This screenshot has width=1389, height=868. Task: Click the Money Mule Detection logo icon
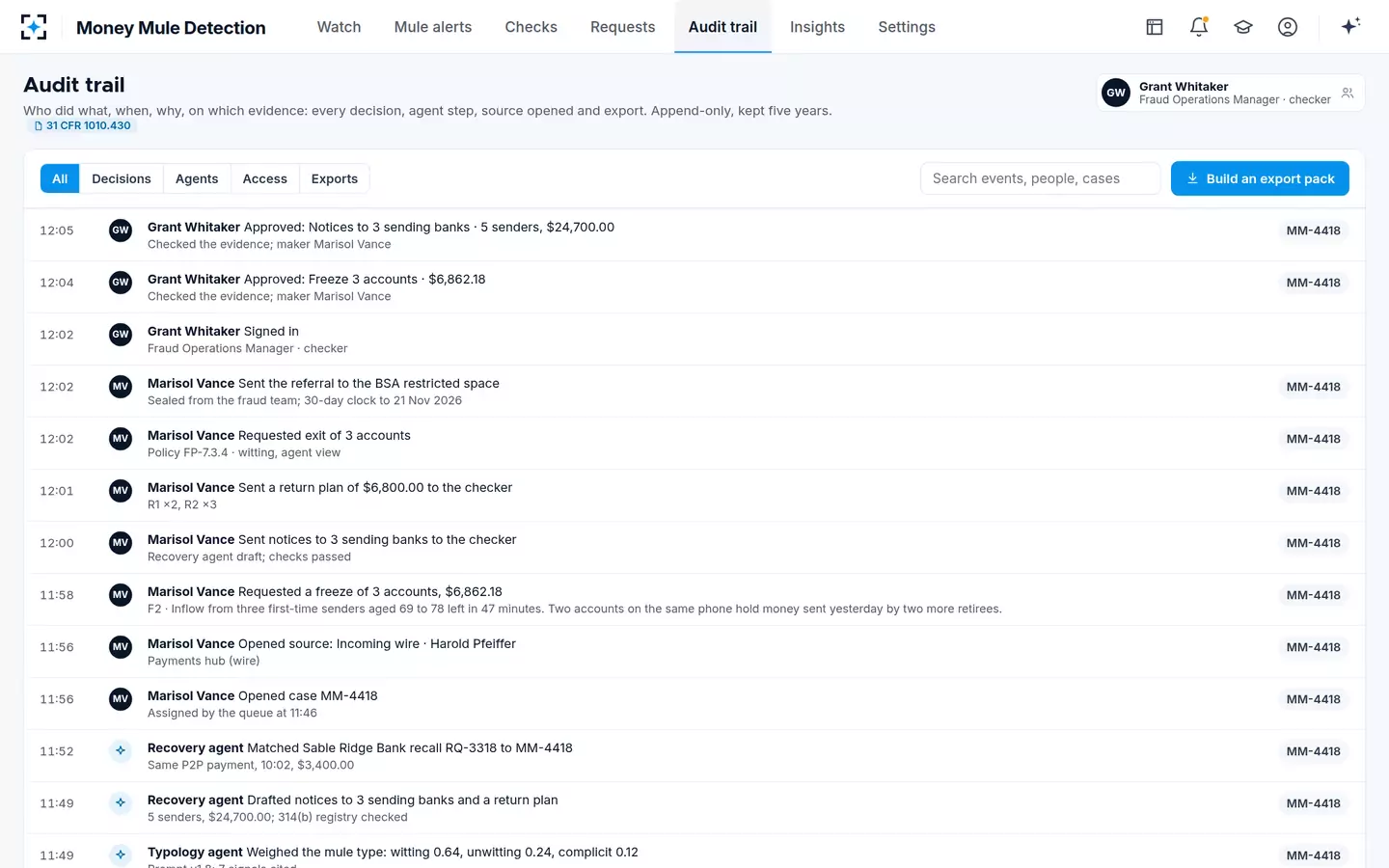(34, 27)
